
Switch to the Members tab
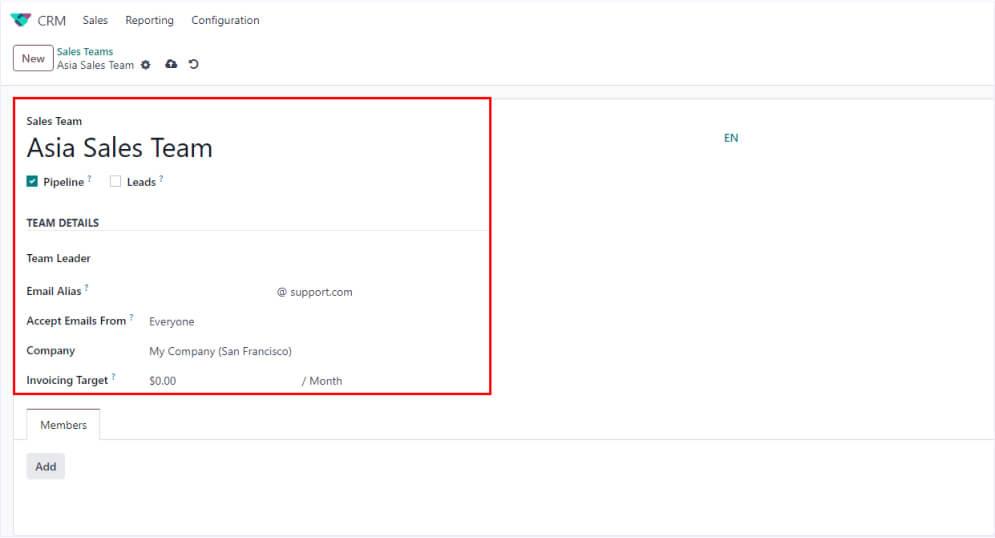(x=63, y=425)
